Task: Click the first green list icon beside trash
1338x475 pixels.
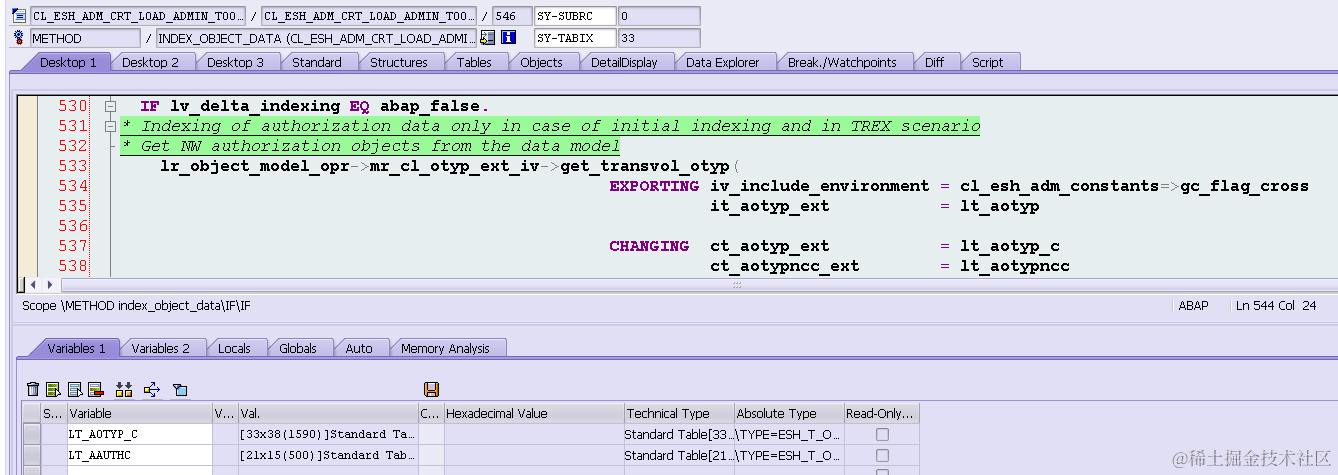Action: pyautogui.click(x=54, y=389)
